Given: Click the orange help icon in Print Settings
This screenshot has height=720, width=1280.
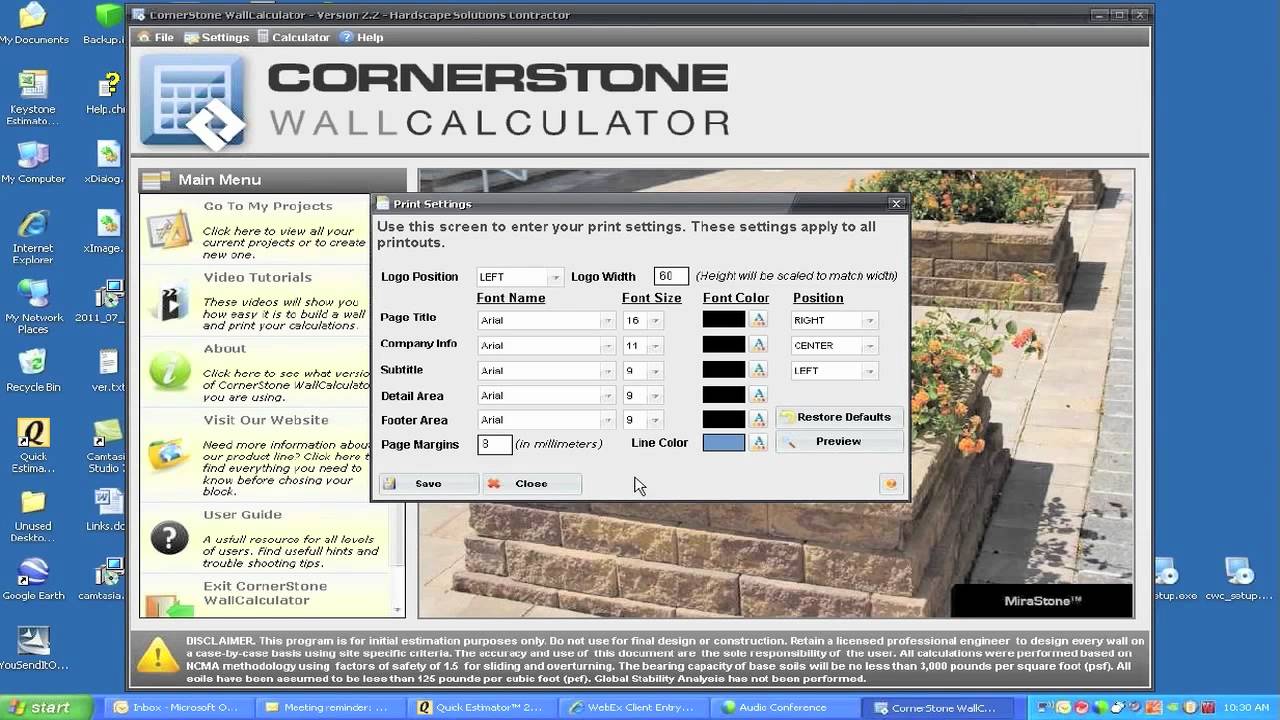Looking at the screenshot, I should coord(890,484).
